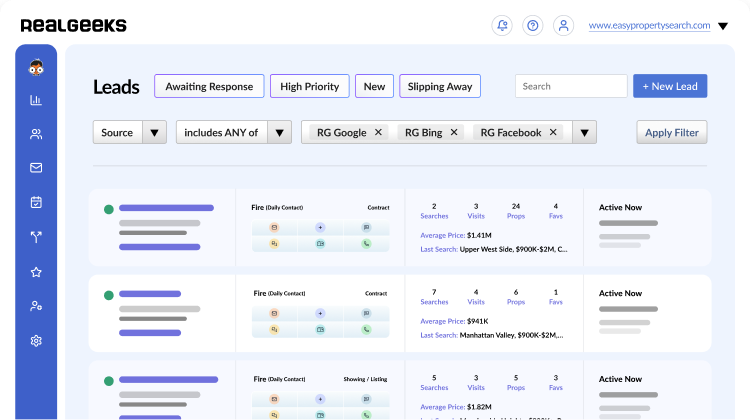The height and width of the screenshot is (420, 750).
Task: Open the settings gear icon in sidebar
Action: click(36, 341)
